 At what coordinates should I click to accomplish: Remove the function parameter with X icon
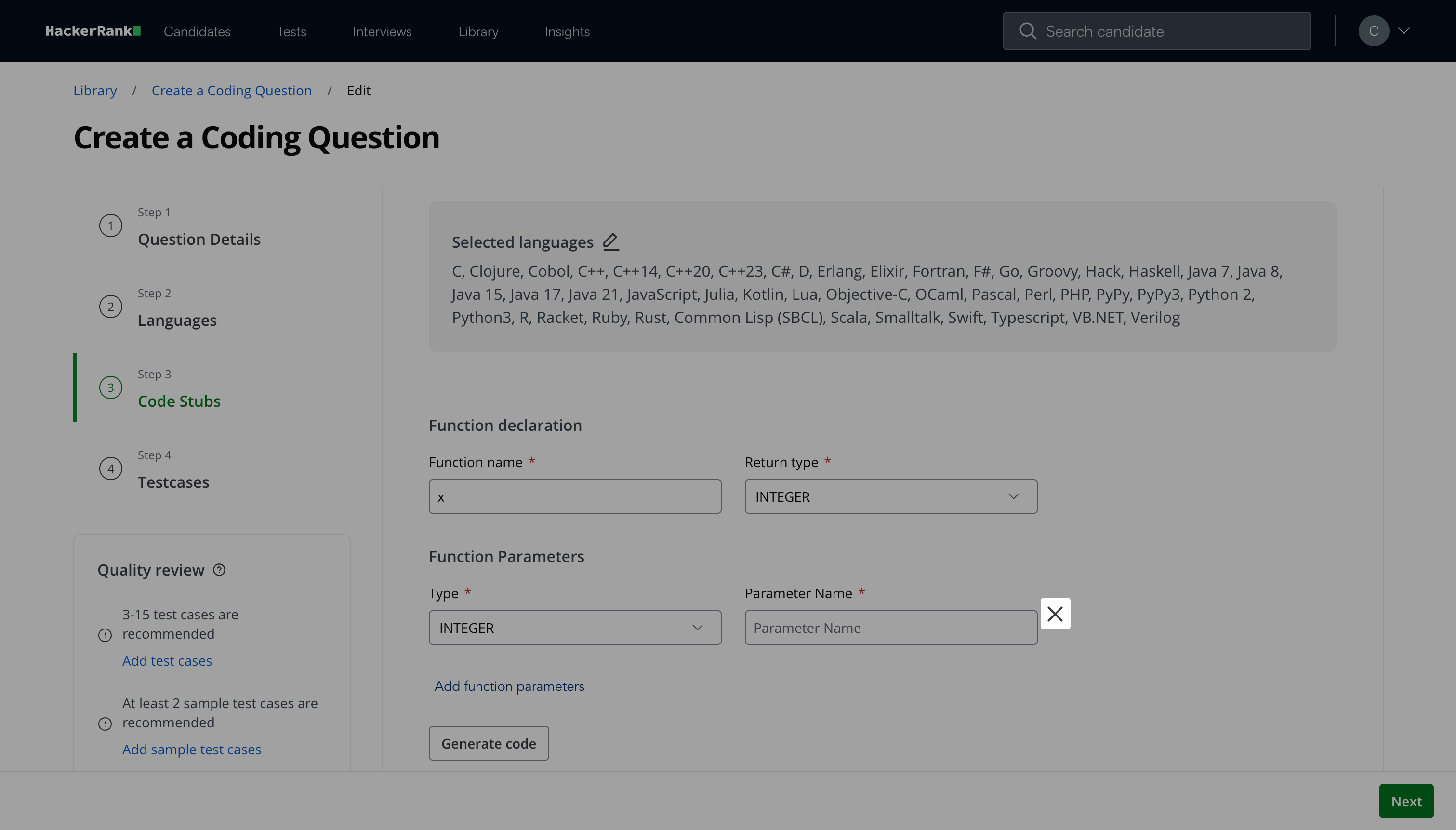(1054, 614)
